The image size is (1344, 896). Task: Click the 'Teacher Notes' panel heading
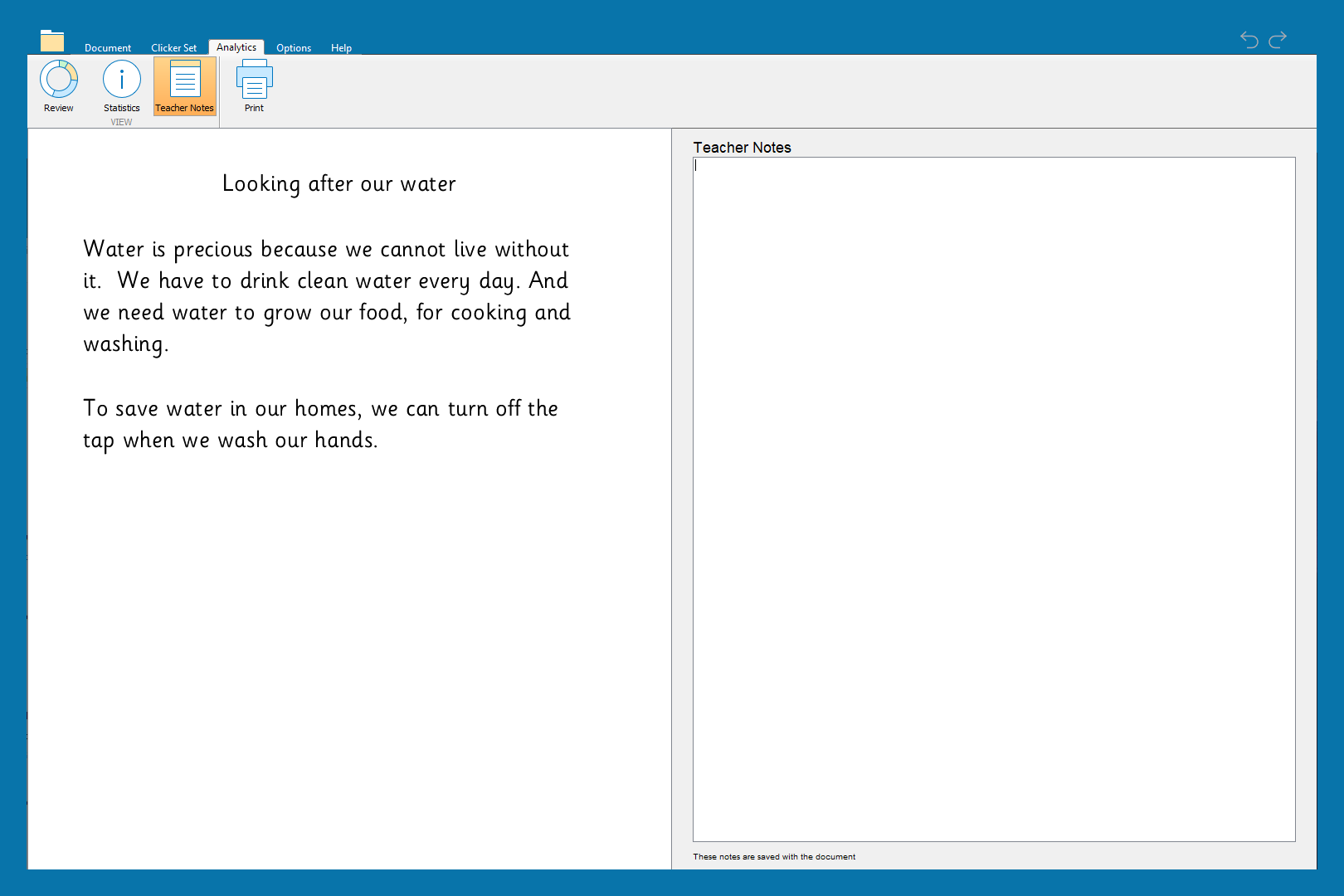click(x=742, y=148)
